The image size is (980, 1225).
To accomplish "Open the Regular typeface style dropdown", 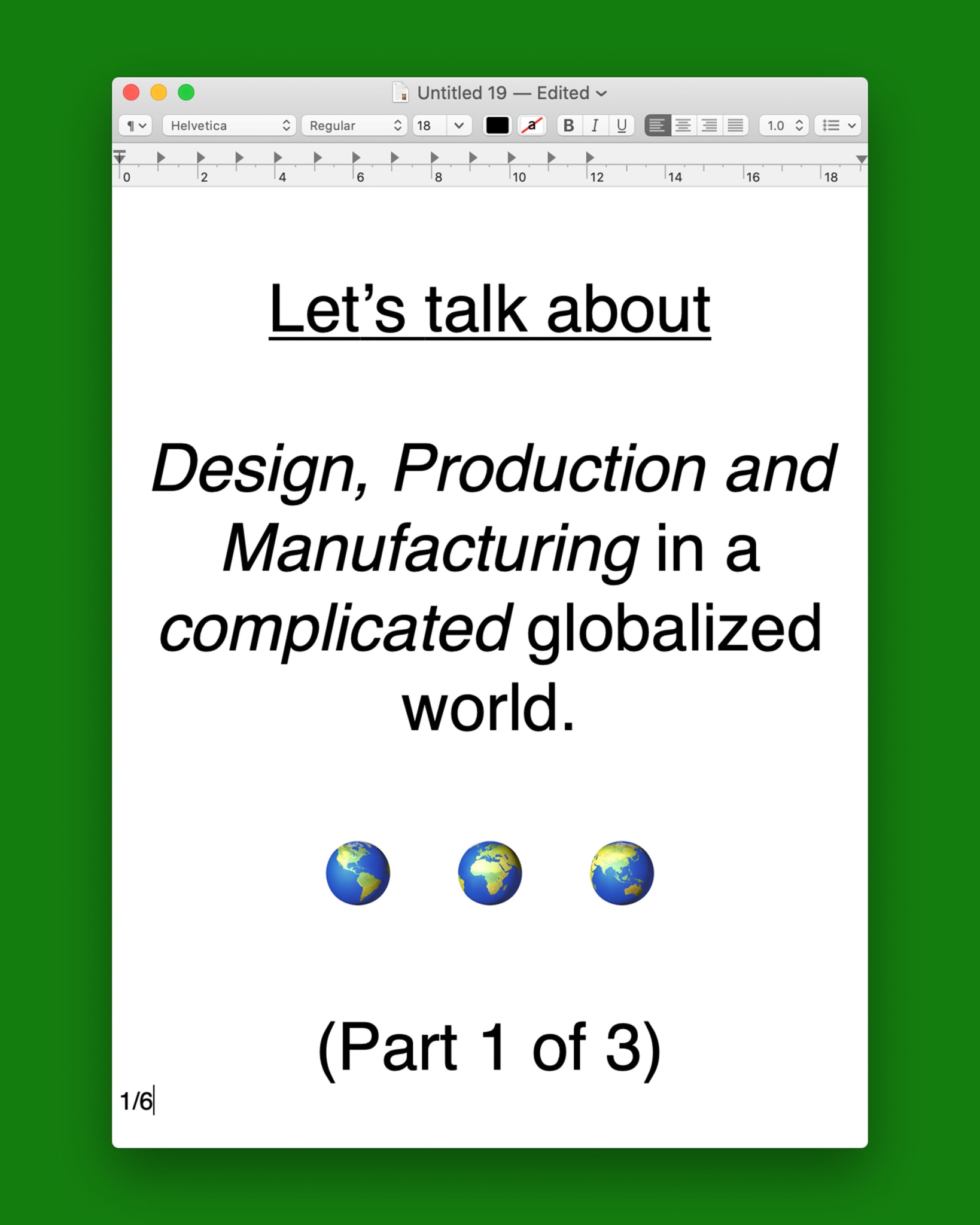I will (x=354, y=126).
